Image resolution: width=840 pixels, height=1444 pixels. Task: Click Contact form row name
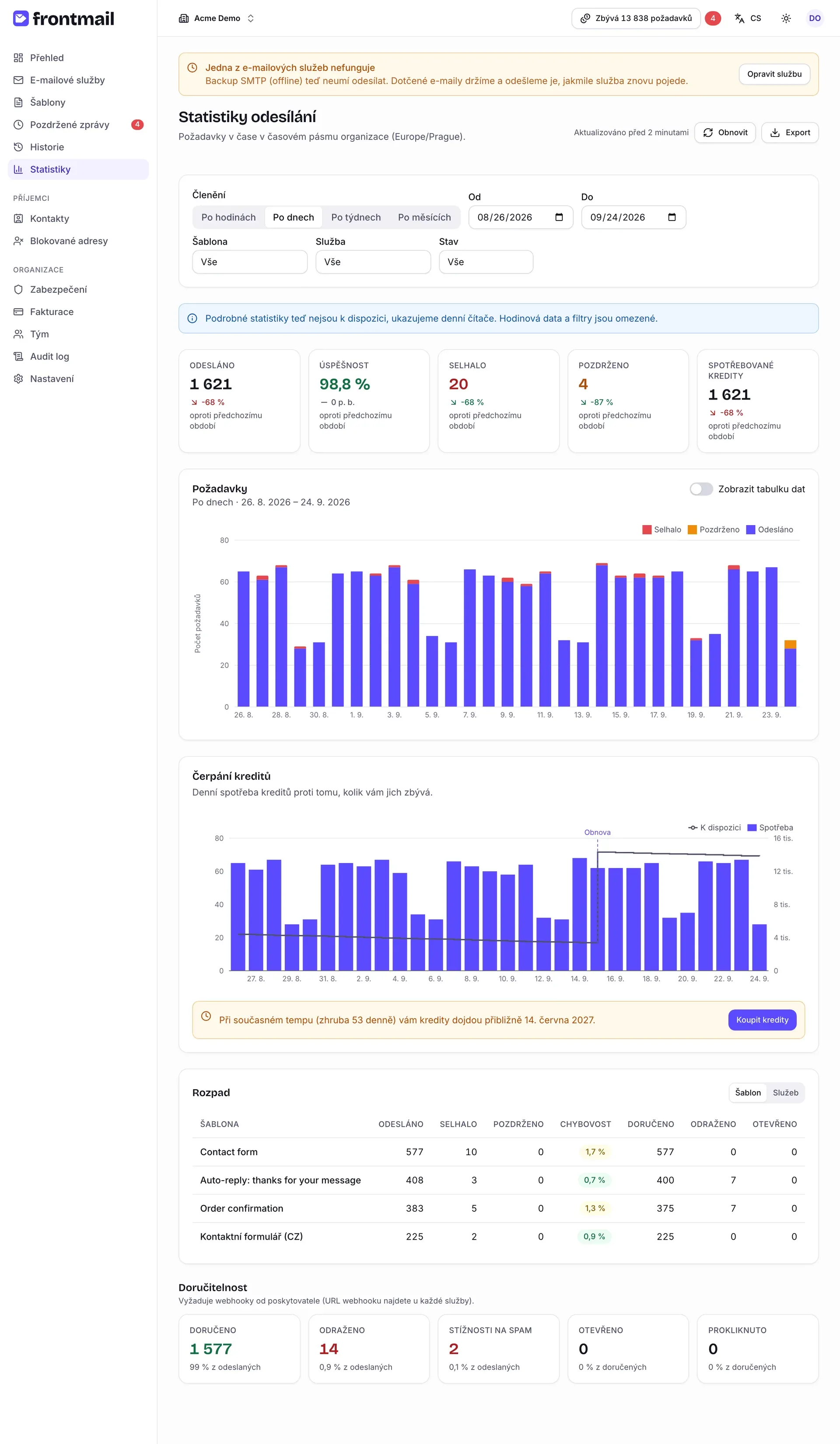pyautogui.click(x=229, y=1152)
